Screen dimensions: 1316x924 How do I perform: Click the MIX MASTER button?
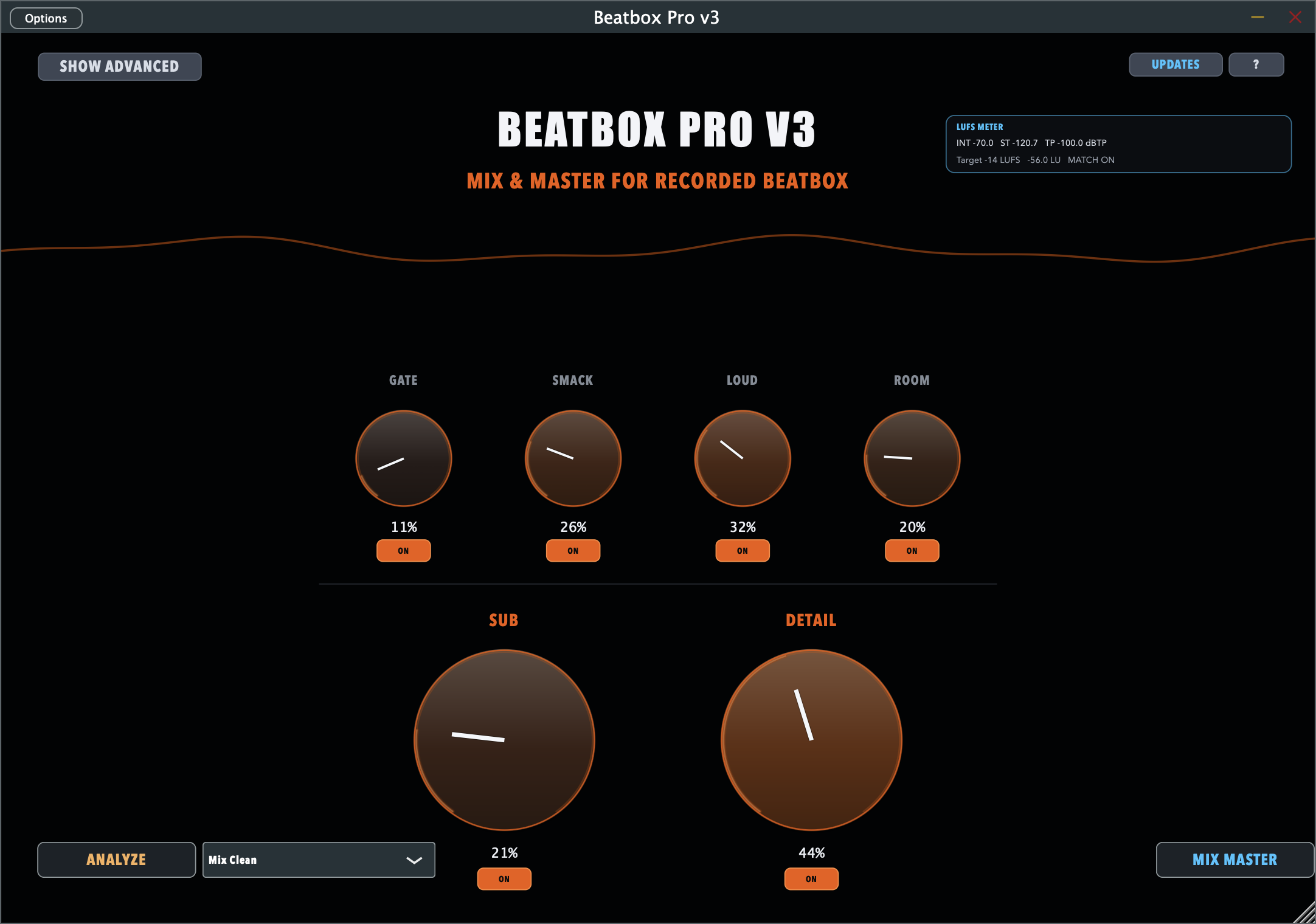[x=1235, y=860]
